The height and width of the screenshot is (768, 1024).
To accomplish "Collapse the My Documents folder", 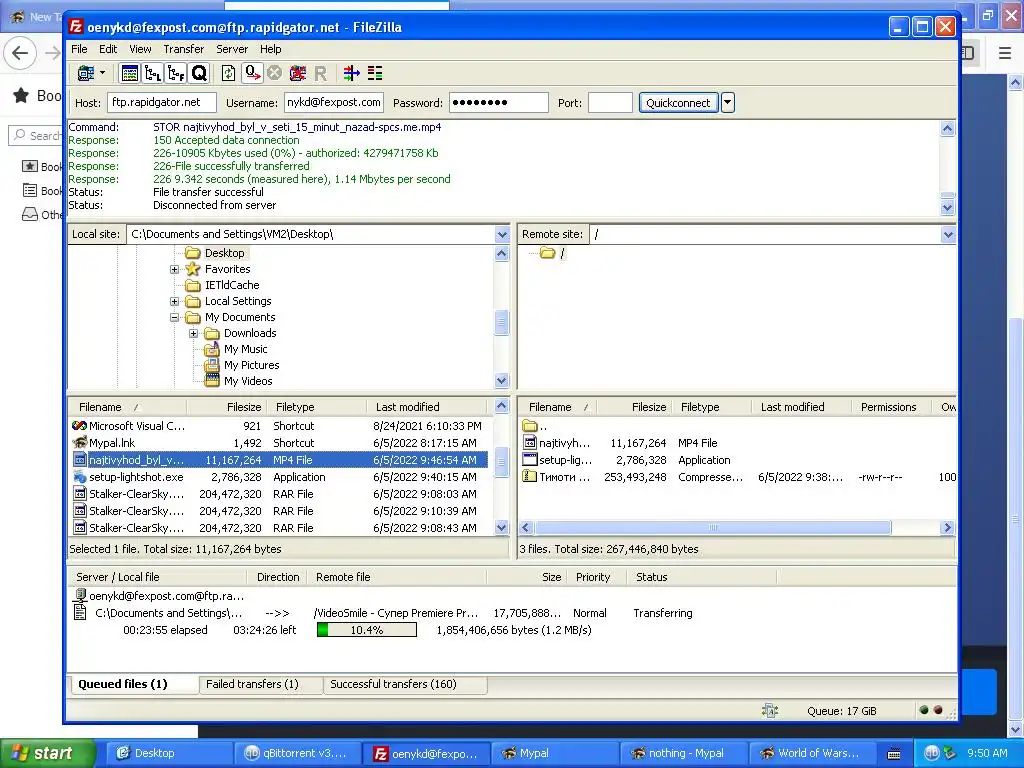I will tap(174, 317).
